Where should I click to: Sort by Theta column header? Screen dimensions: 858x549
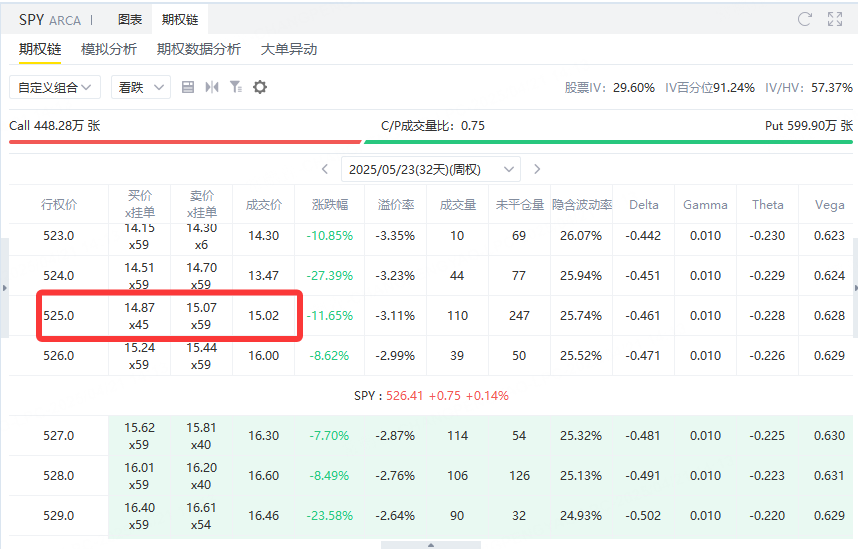(768, 205)
